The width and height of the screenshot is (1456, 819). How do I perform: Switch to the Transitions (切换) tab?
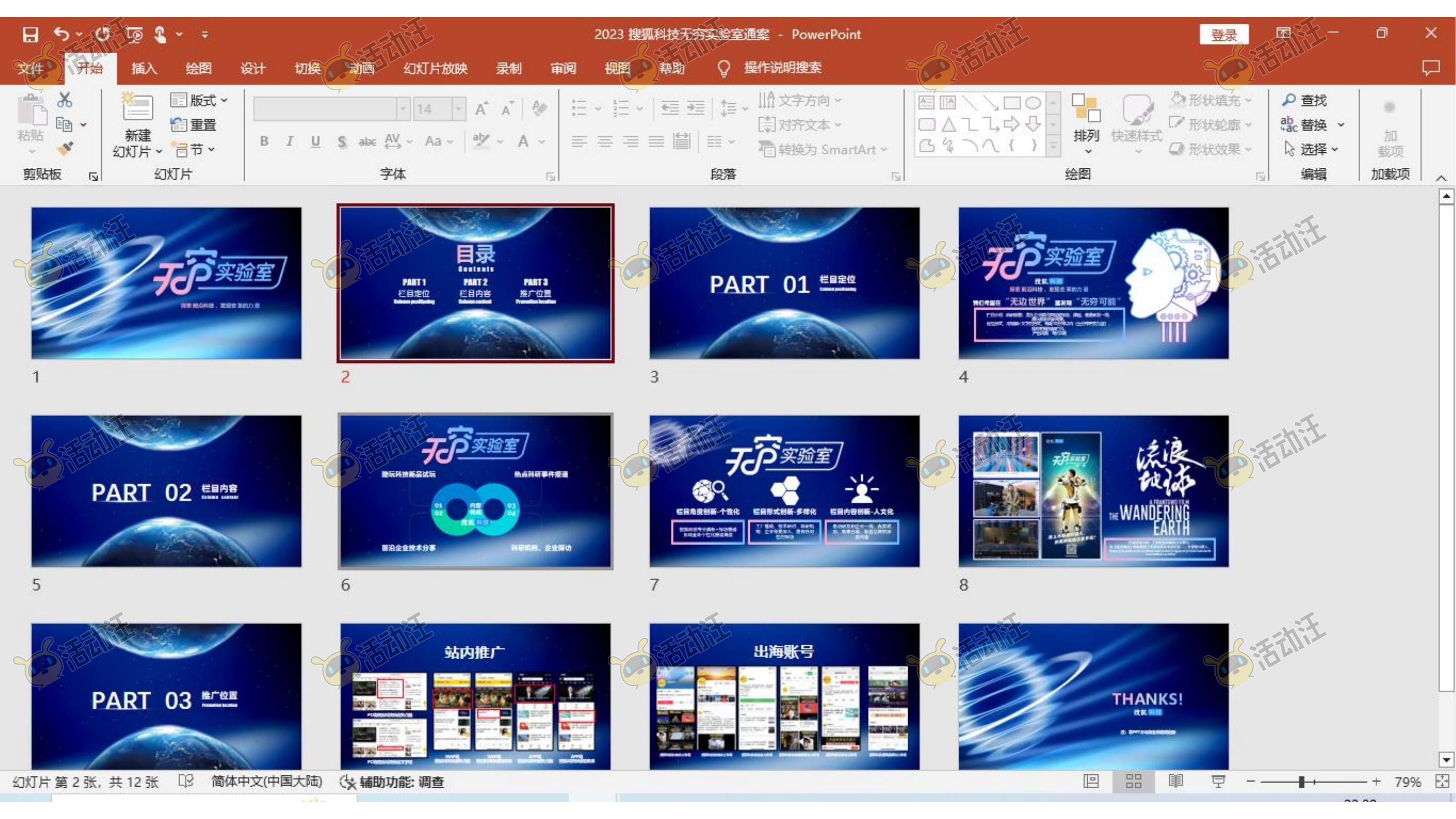(308, 68)
